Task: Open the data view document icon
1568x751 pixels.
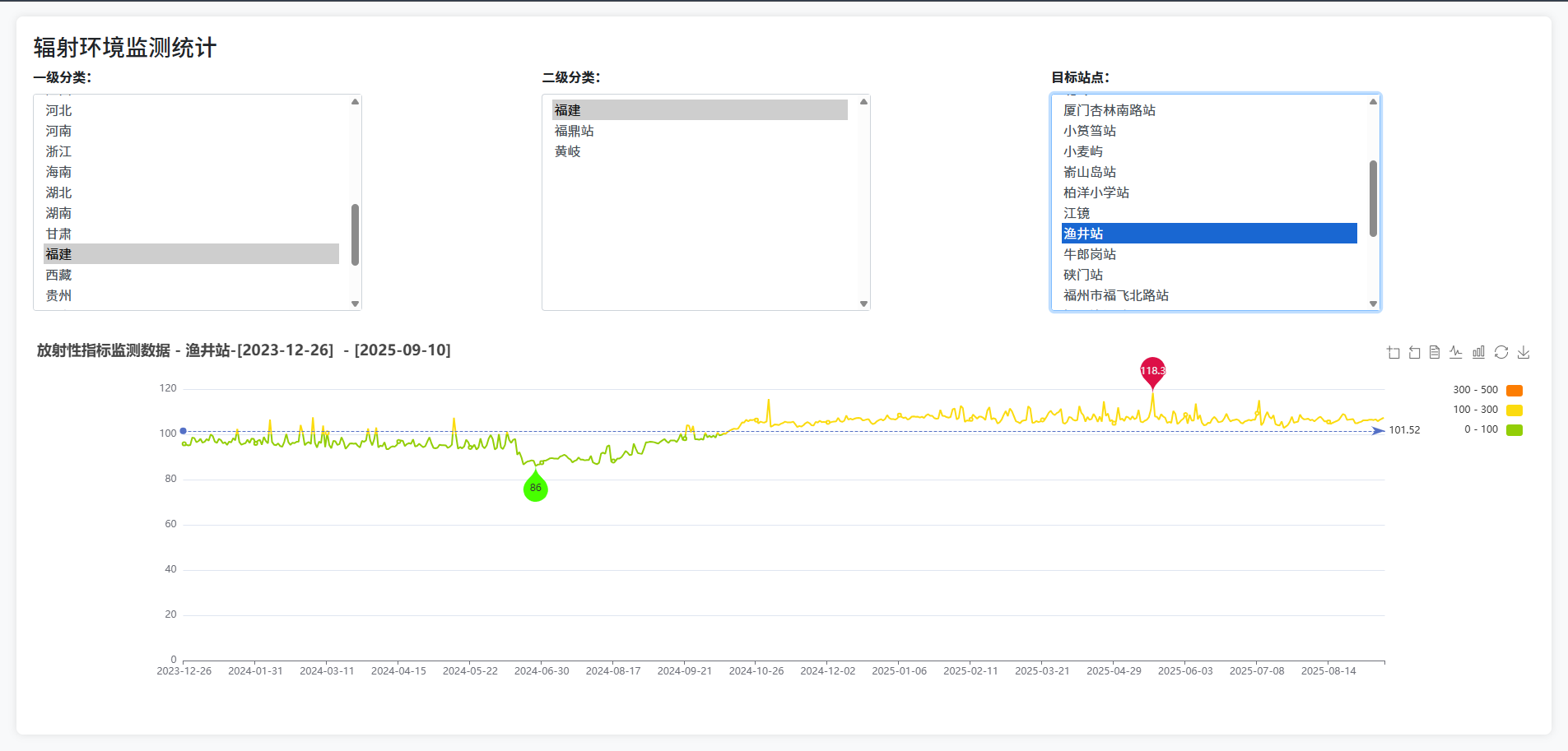Action: [1435, 352]
